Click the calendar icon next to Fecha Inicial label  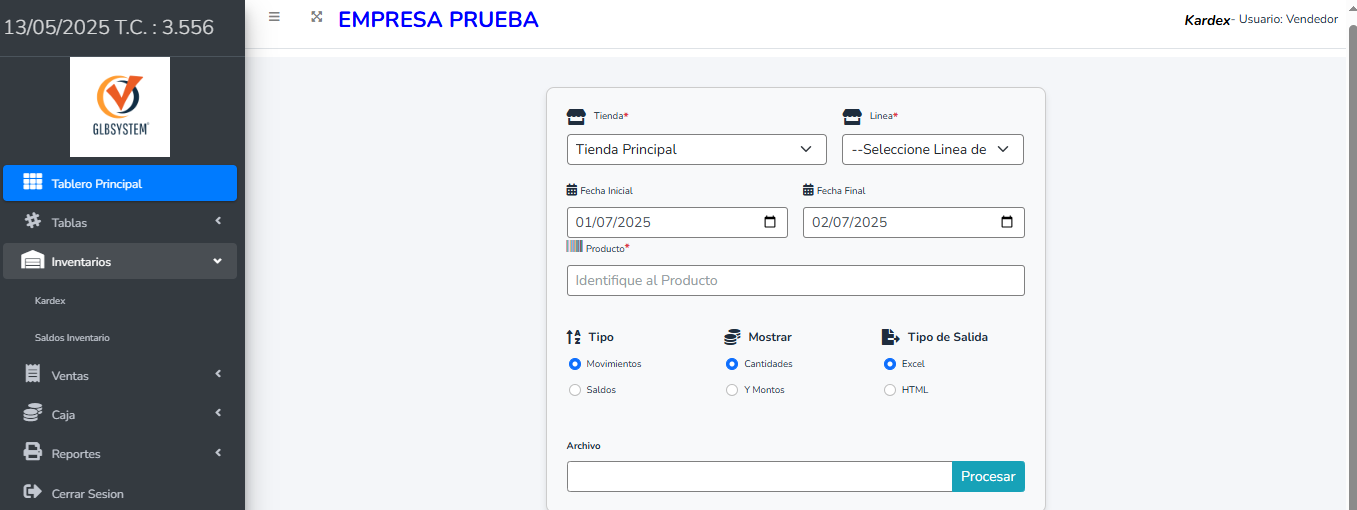pos(572,190)
